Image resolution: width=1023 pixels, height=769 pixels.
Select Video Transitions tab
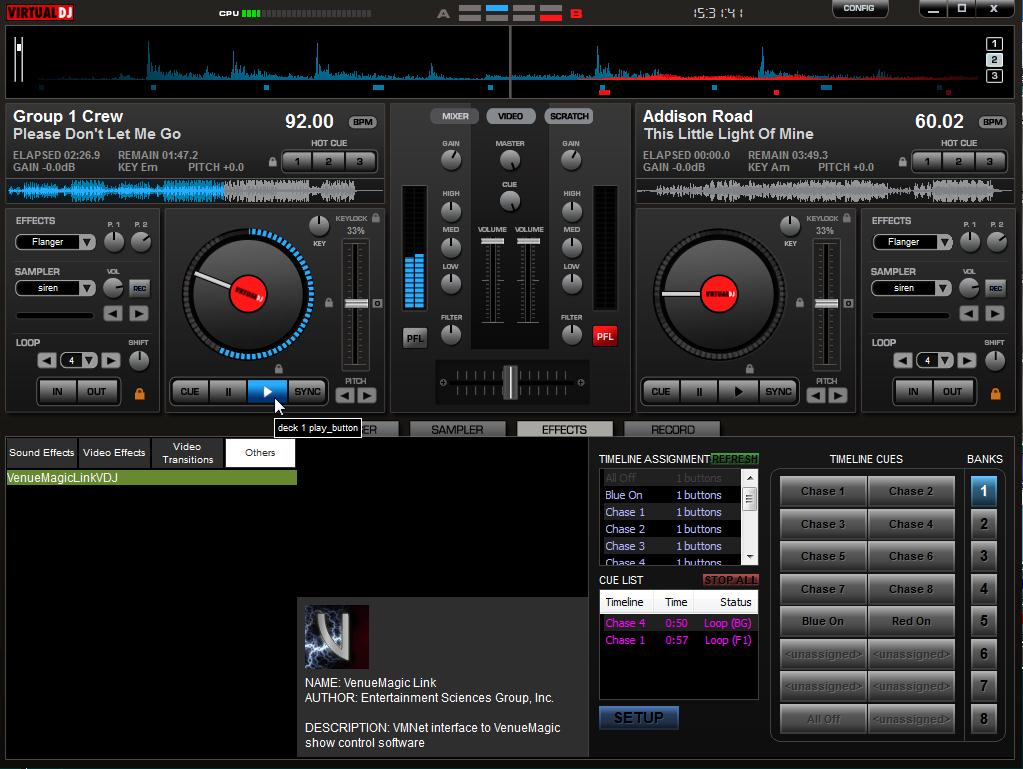[188, 453]
